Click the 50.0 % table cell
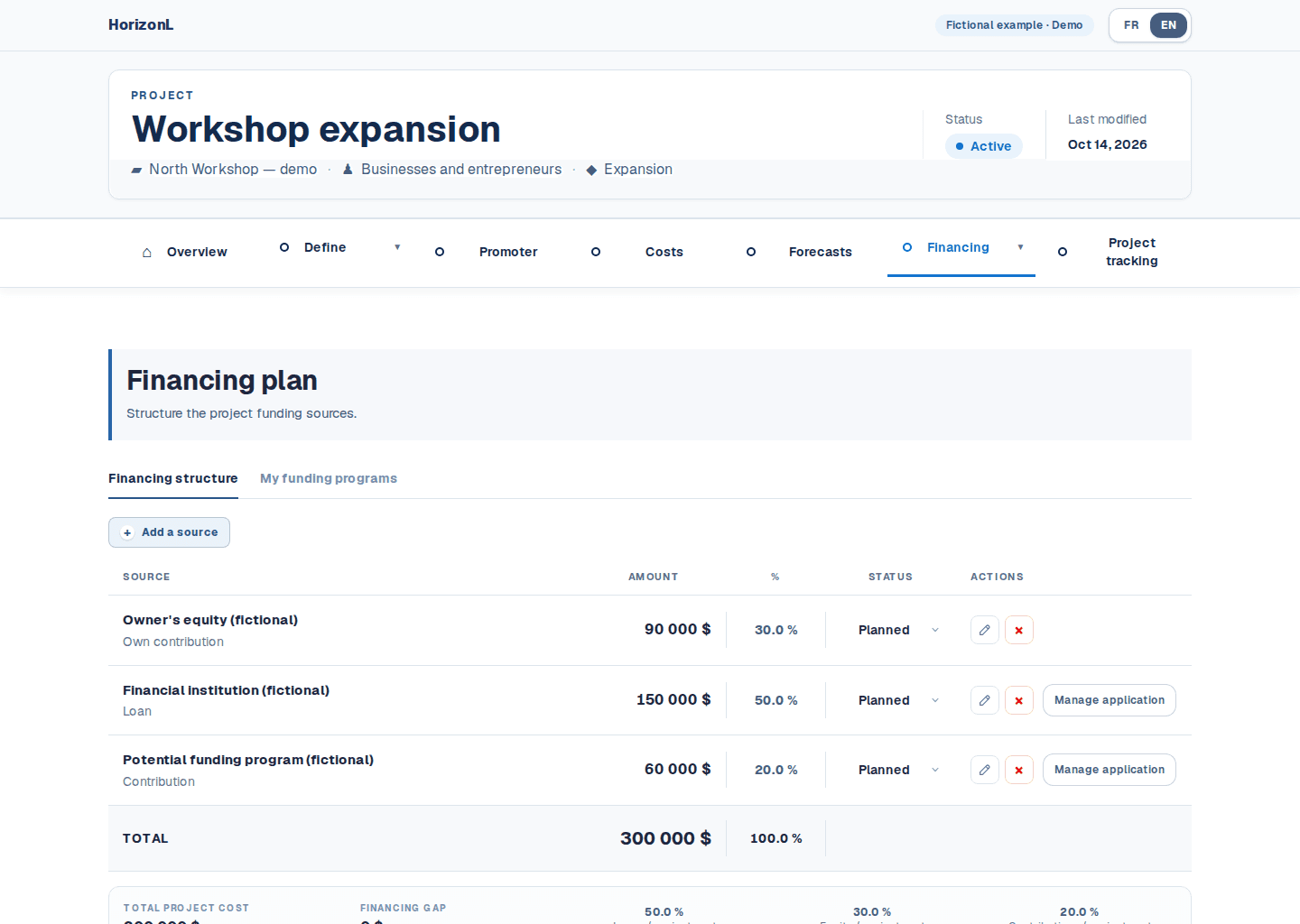This screenshot has width=1300, height=924. 776,700
